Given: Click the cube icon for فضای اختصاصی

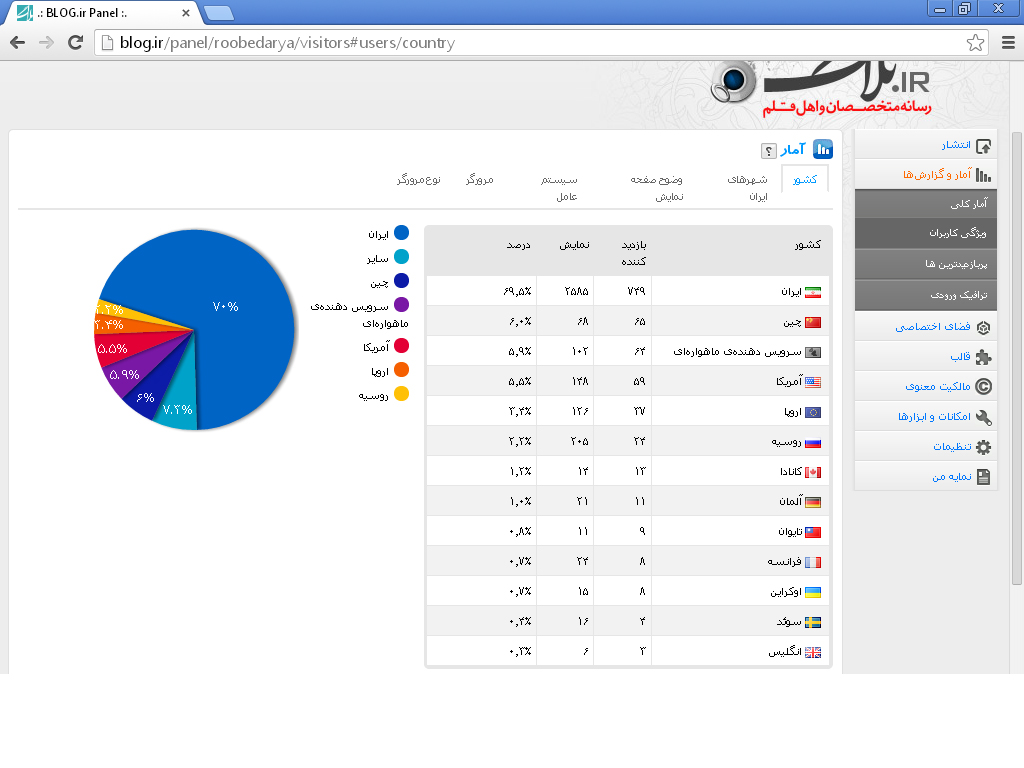Looking at the screenshot, I should pyautogui.click(x=983, y=327).
